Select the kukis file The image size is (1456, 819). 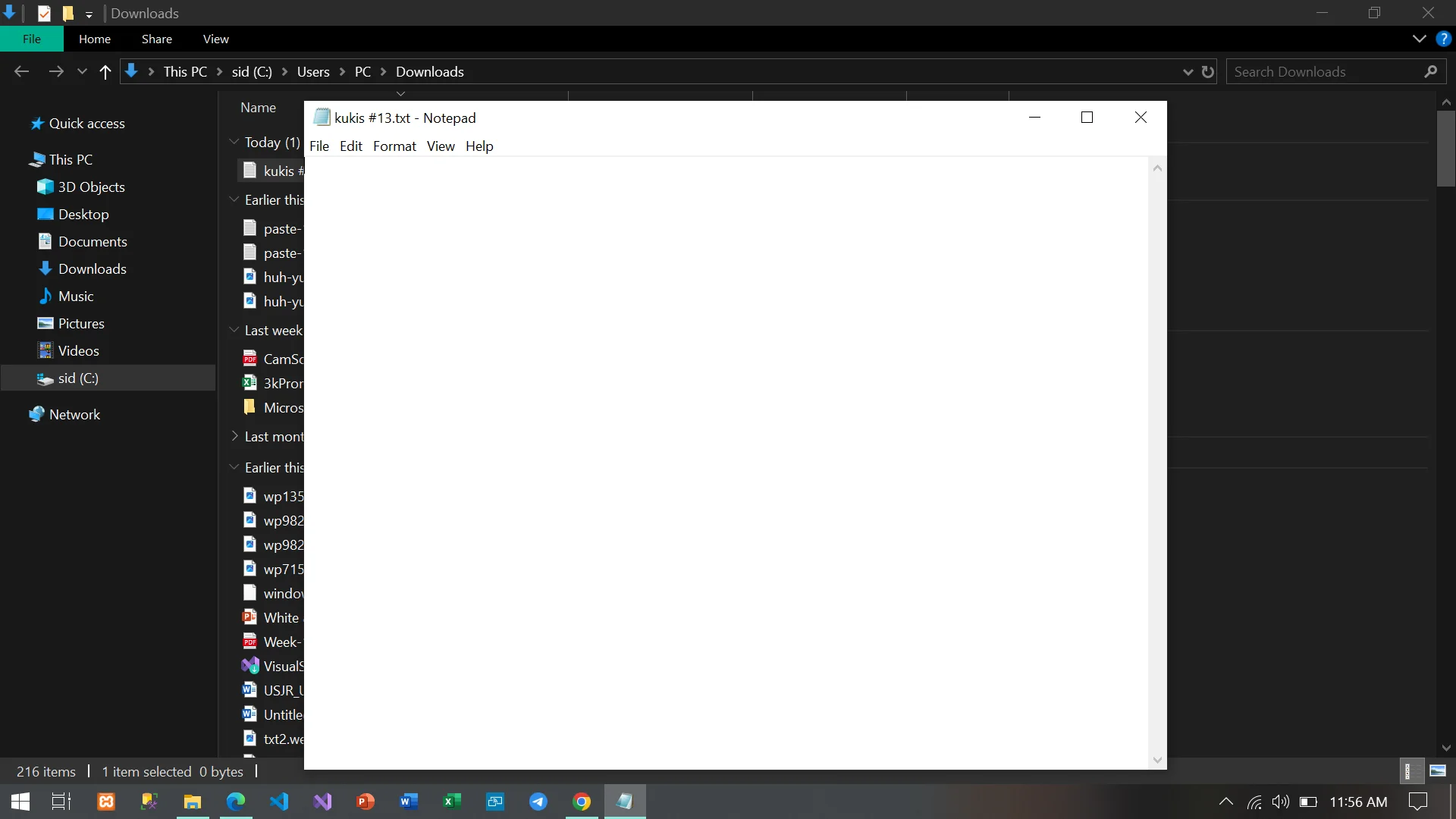coord(272,171)
